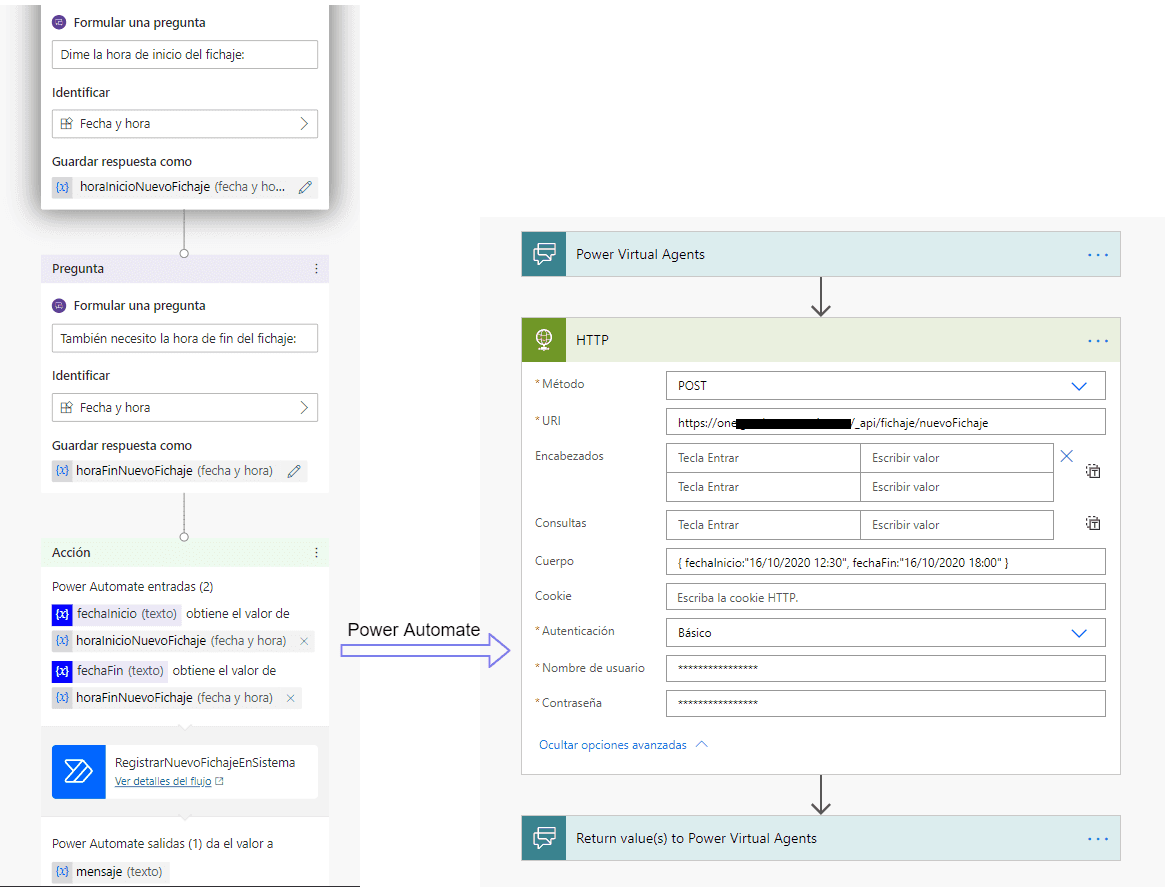Click horaInicioNuevoFichaje variable under Guardar respuesta como
1166x888 pixels.
[182, 187]
